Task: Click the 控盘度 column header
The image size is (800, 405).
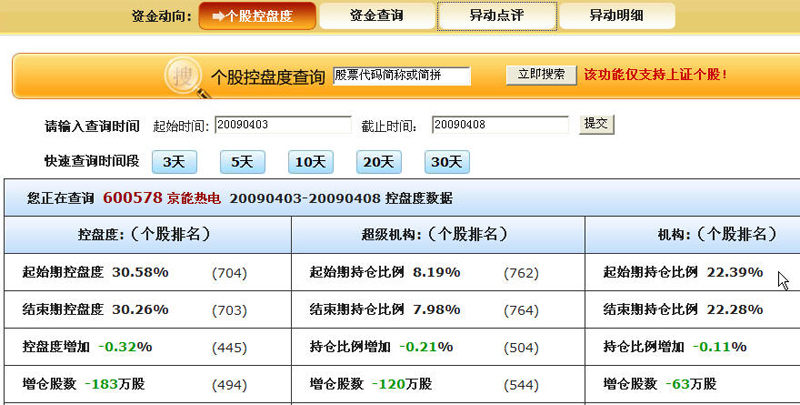Action: point(148,235)
